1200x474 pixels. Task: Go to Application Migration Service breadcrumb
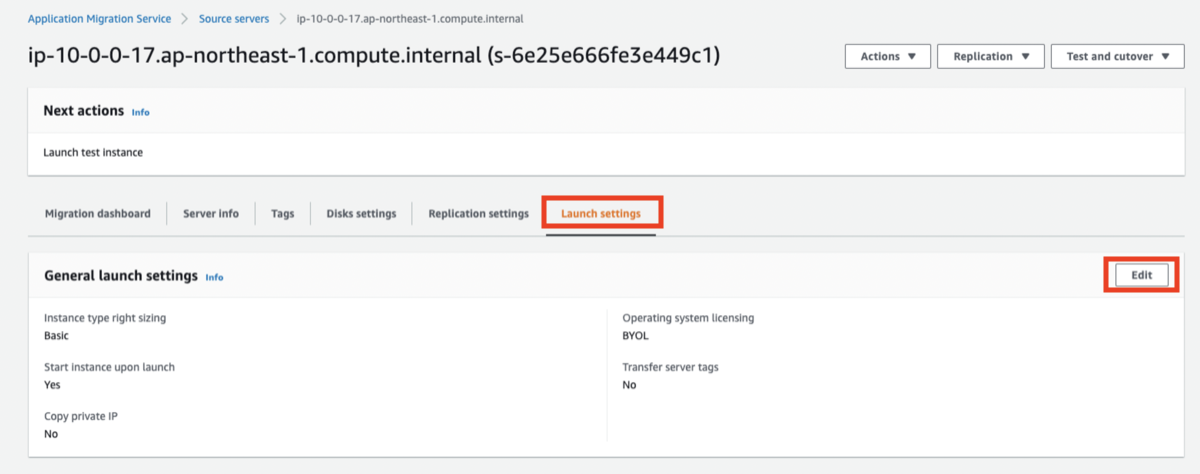[x=99, y=19]
